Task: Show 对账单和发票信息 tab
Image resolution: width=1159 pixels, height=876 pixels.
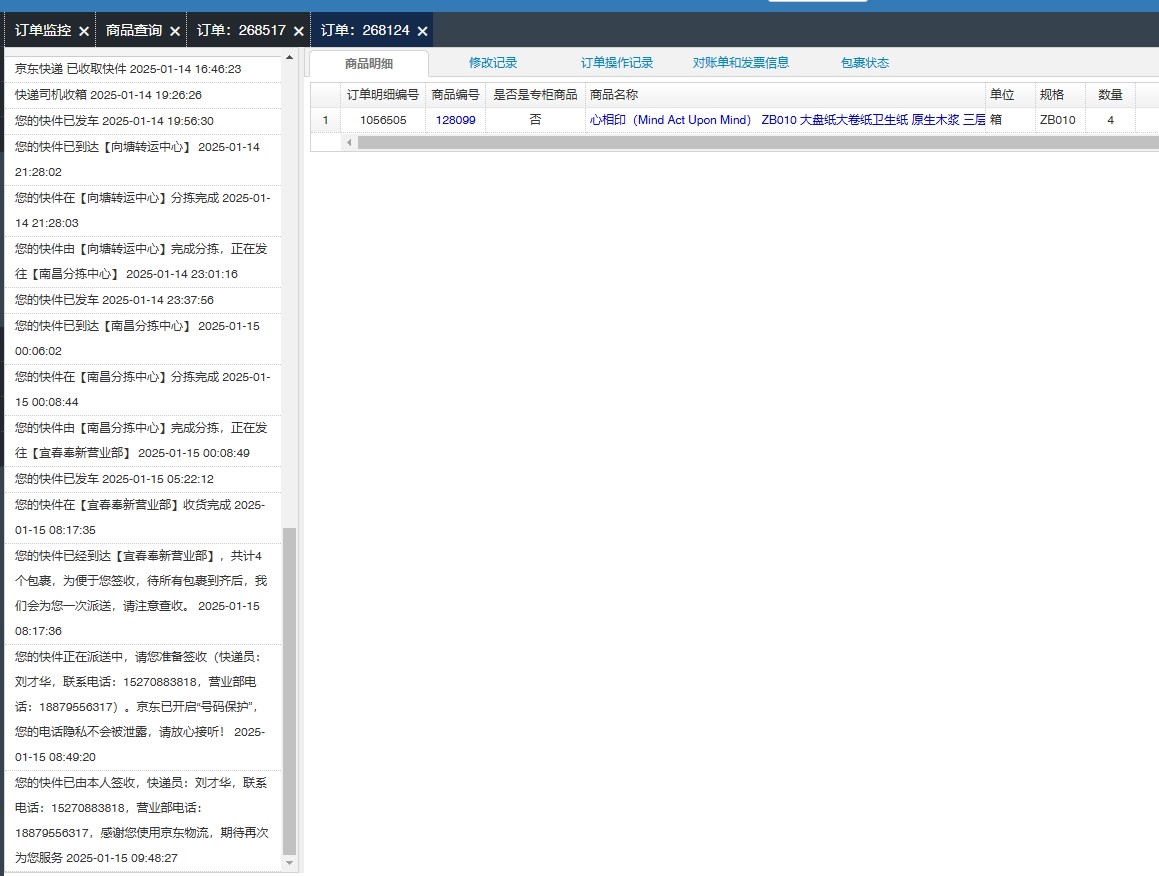Action: point(741,63)
